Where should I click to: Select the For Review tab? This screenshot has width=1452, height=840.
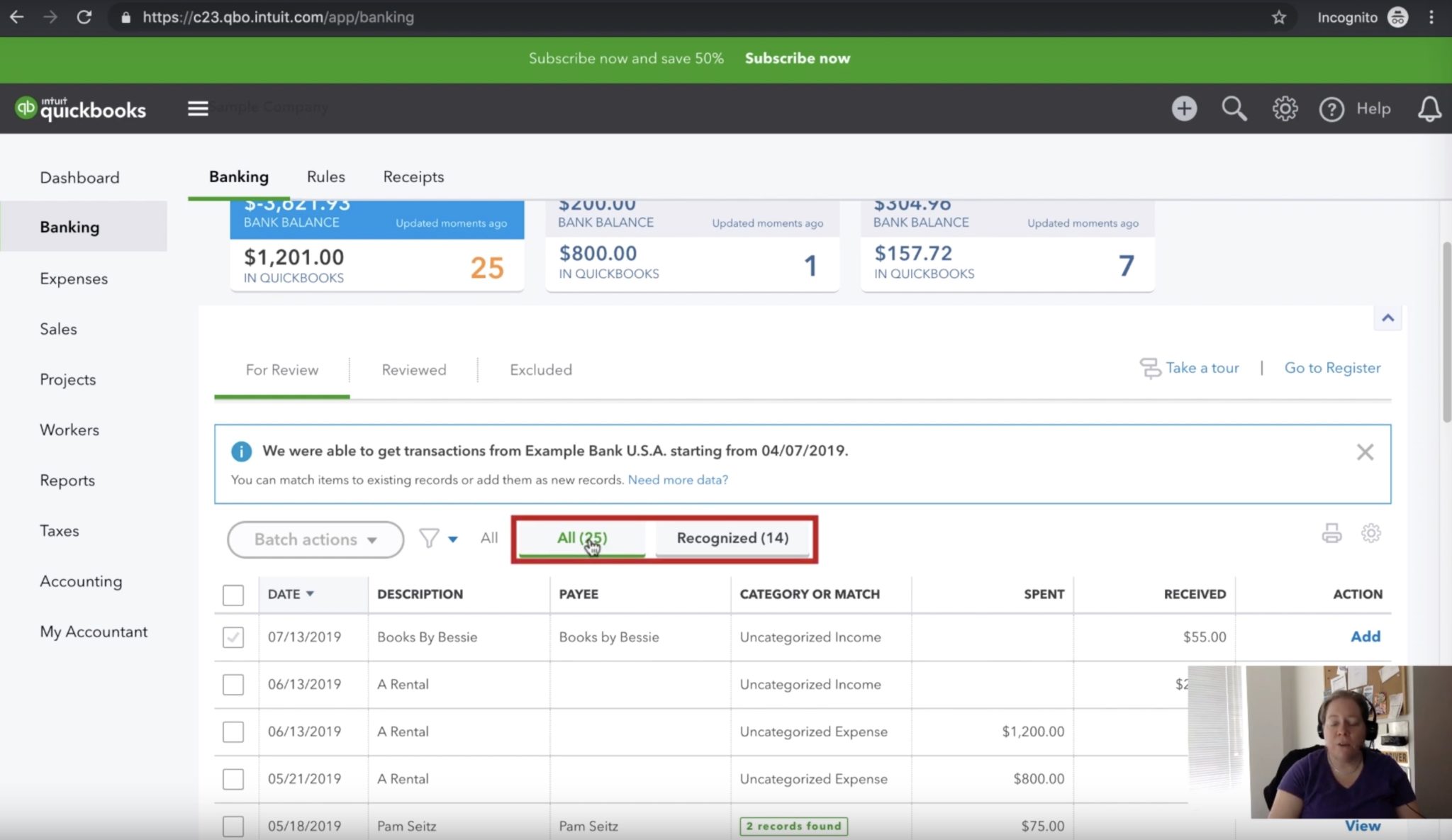282,369
